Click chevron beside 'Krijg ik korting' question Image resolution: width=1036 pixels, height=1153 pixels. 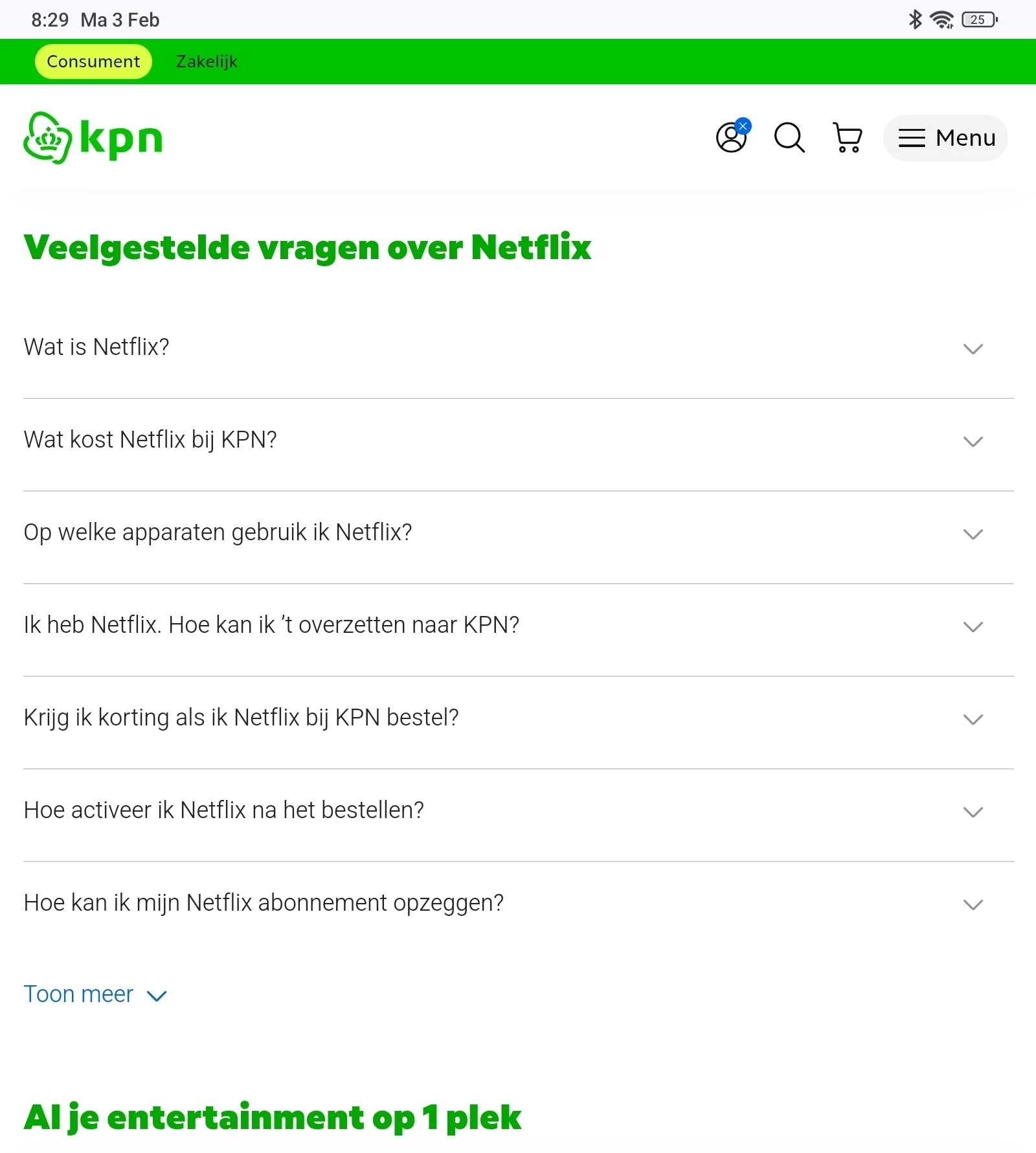click(973, 719)
